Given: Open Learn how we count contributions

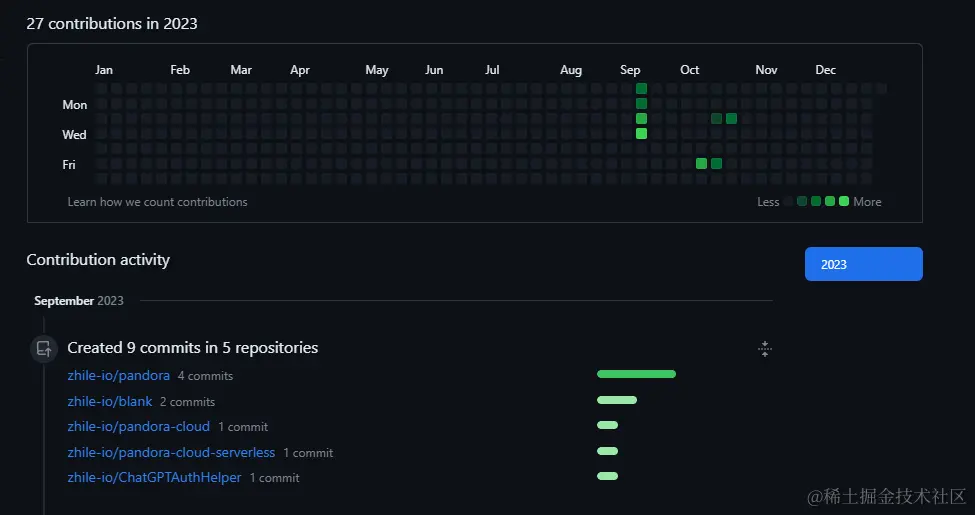Looking at the screenshot, I should (157, 202).
